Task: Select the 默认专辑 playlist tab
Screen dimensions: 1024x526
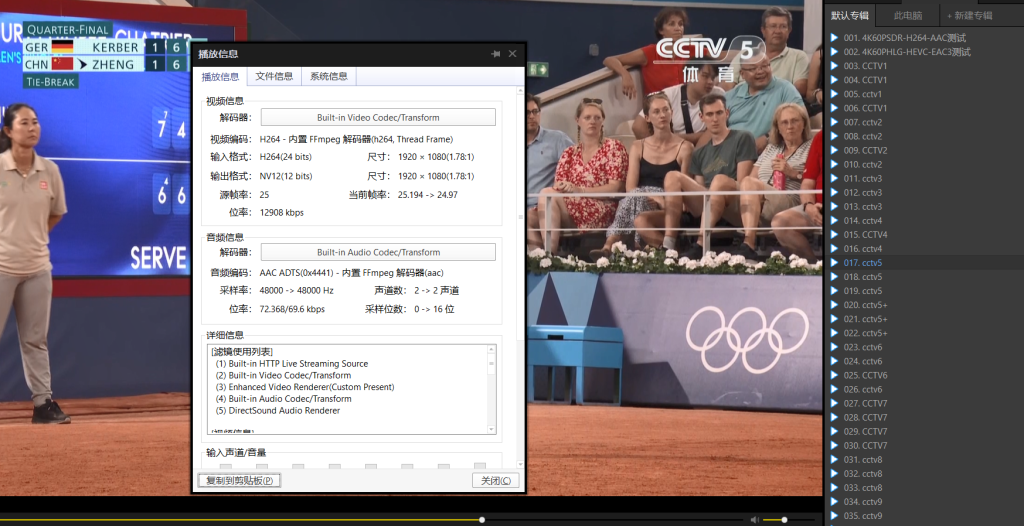Action: 850,16
